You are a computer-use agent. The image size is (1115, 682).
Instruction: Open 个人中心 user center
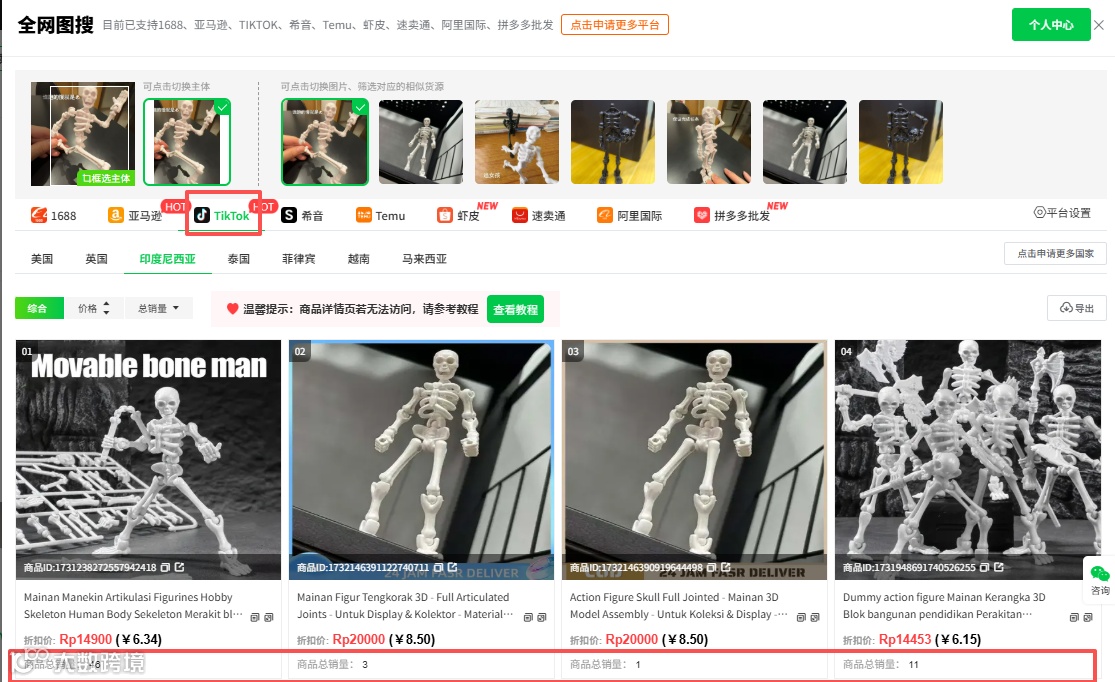click(x=1051, y=25)
